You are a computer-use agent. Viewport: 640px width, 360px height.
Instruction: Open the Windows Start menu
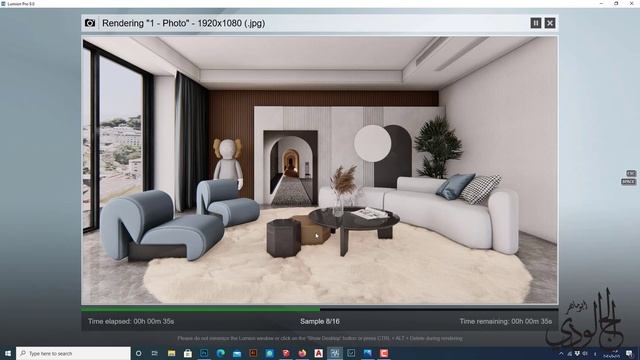click(x=8, y=353)
